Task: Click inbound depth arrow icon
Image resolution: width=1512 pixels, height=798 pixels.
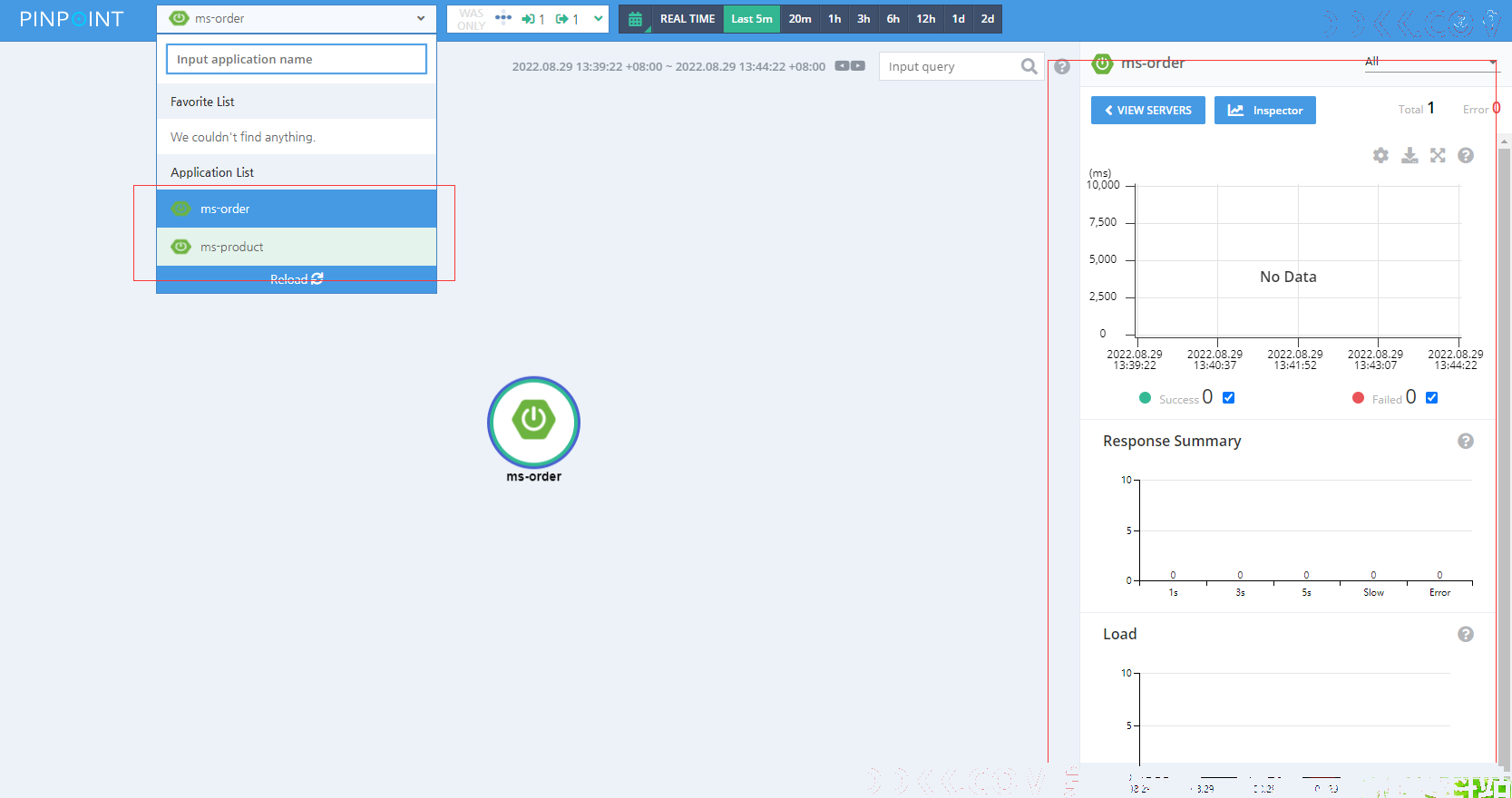Action: point(528,19)
